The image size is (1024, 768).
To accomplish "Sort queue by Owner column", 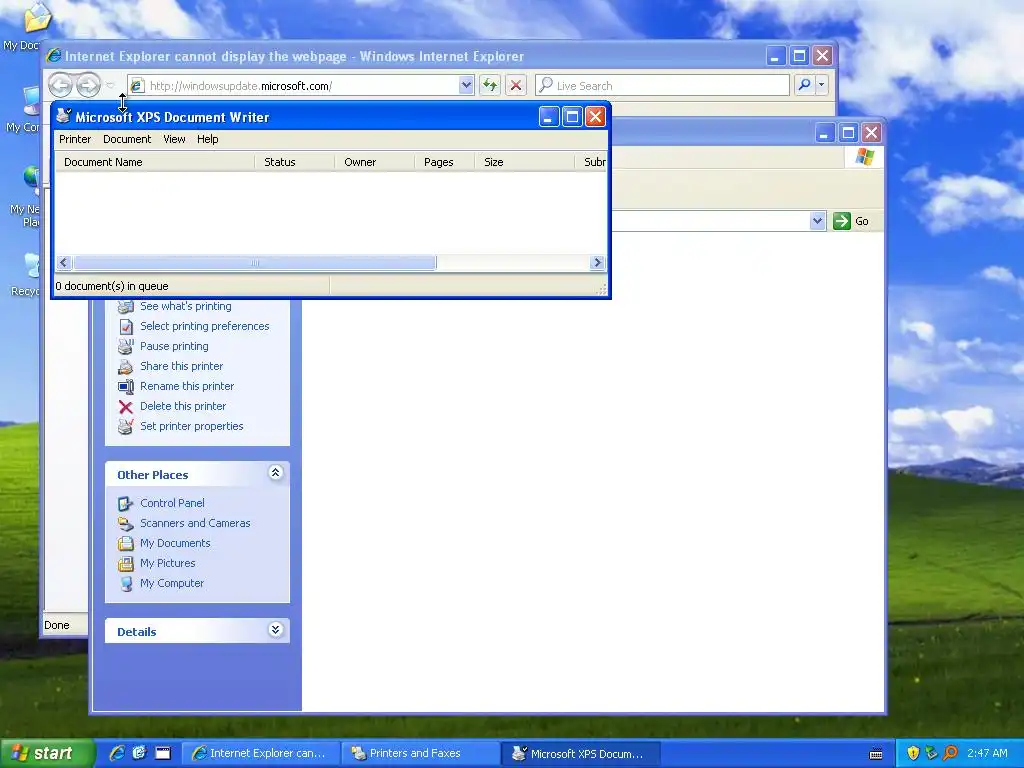I will click(x=374, y=162).
